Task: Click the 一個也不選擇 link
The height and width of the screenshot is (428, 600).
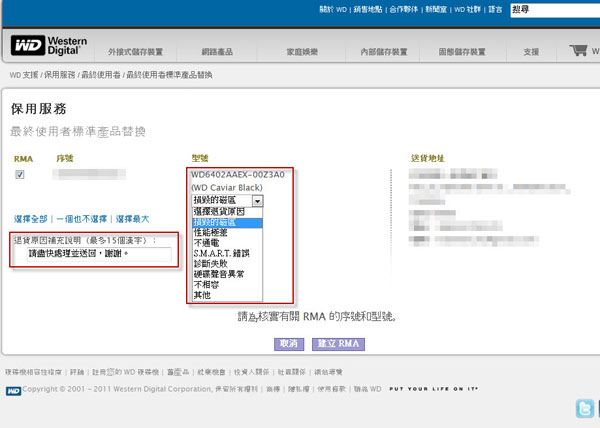Action: 82,219
